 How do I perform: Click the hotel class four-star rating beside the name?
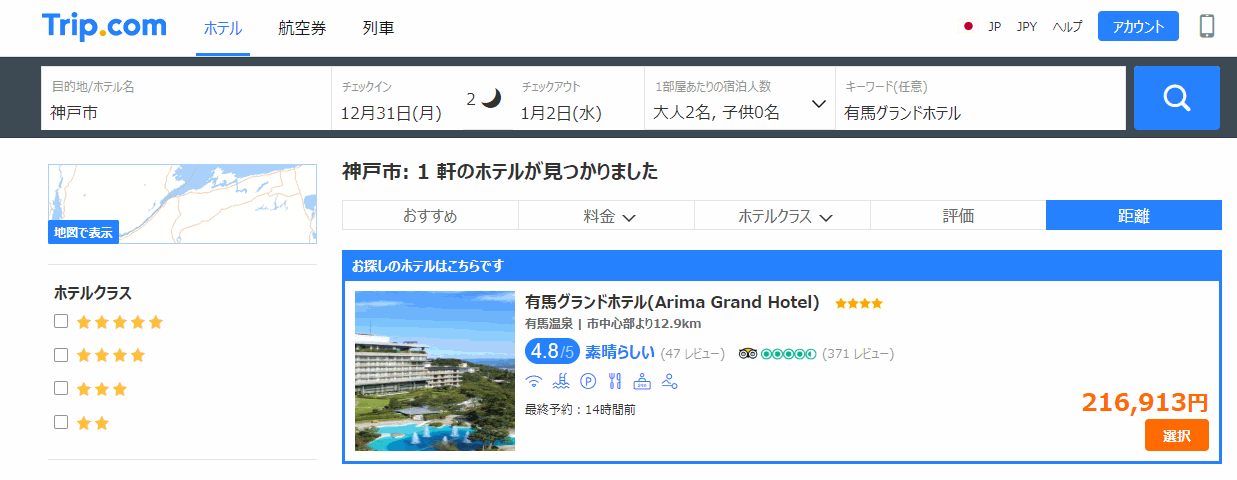(x=859, y=303)
